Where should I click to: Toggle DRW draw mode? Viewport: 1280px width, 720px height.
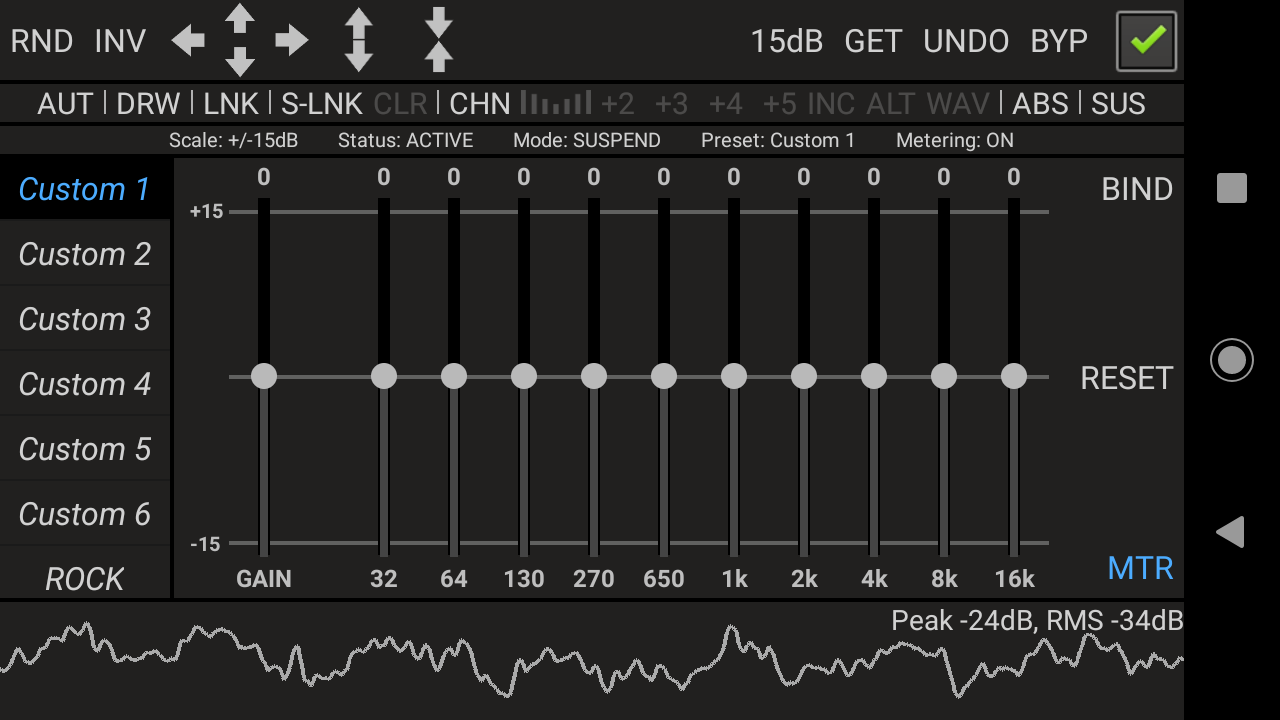pos(148,103)
